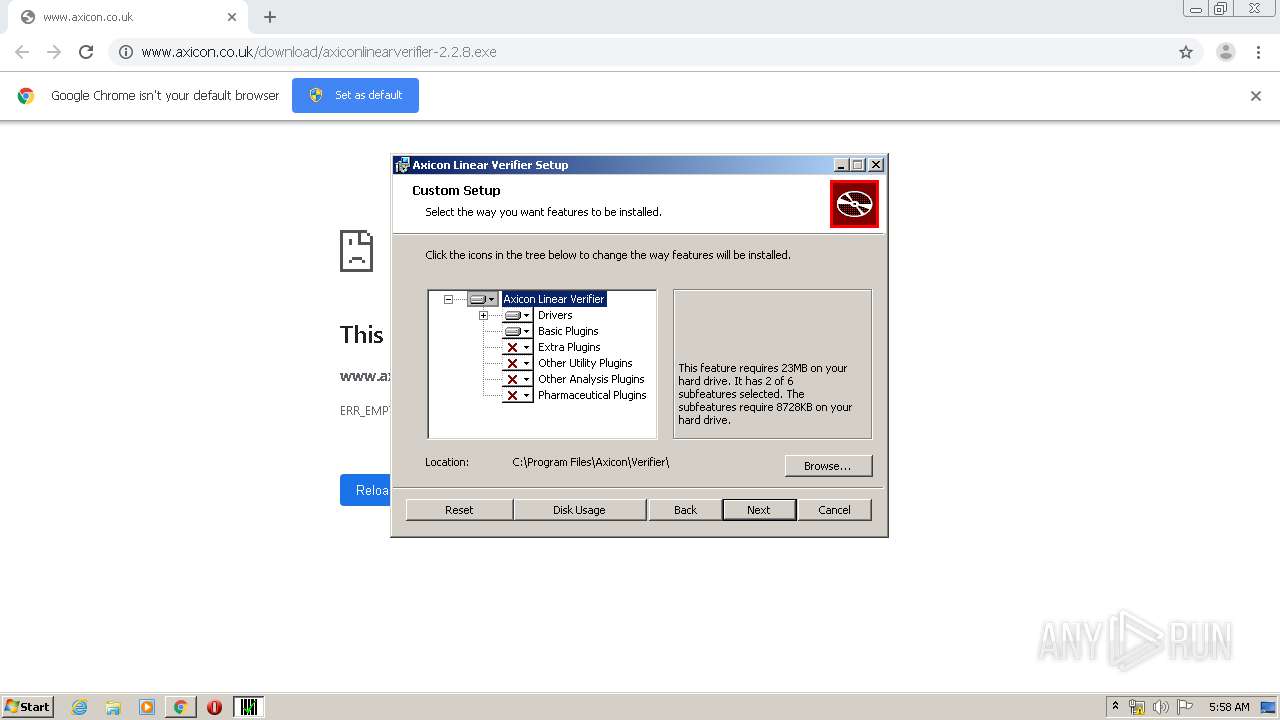Close the Axicon setup window
This screenshot has width=1280, height=720.
[x=876, y=165]
